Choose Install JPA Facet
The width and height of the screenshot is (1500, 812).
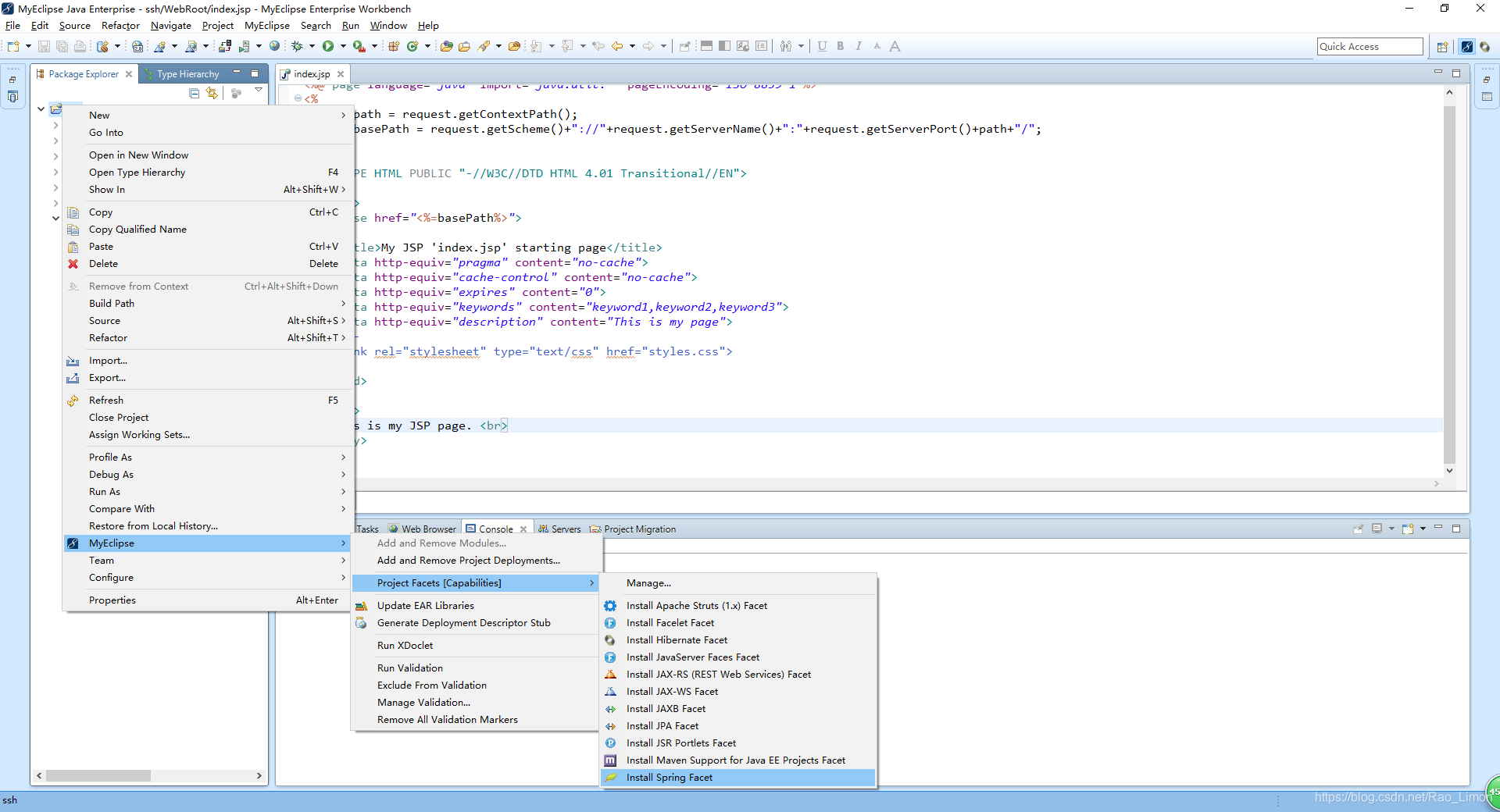tap(737, 725)
